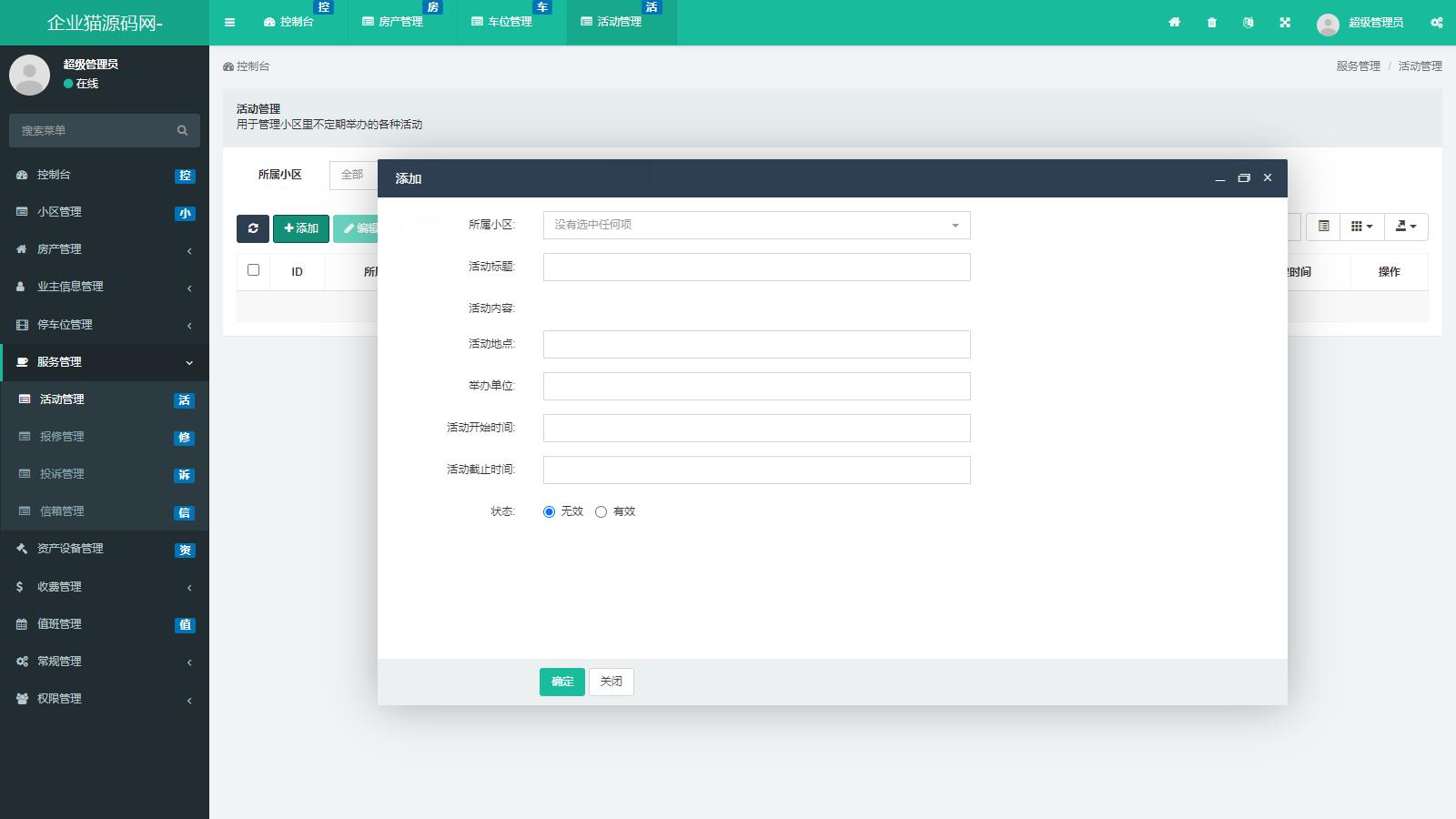Select the 有效 status radio button
The image size is (1456, 819).
(x=601, y=512)
